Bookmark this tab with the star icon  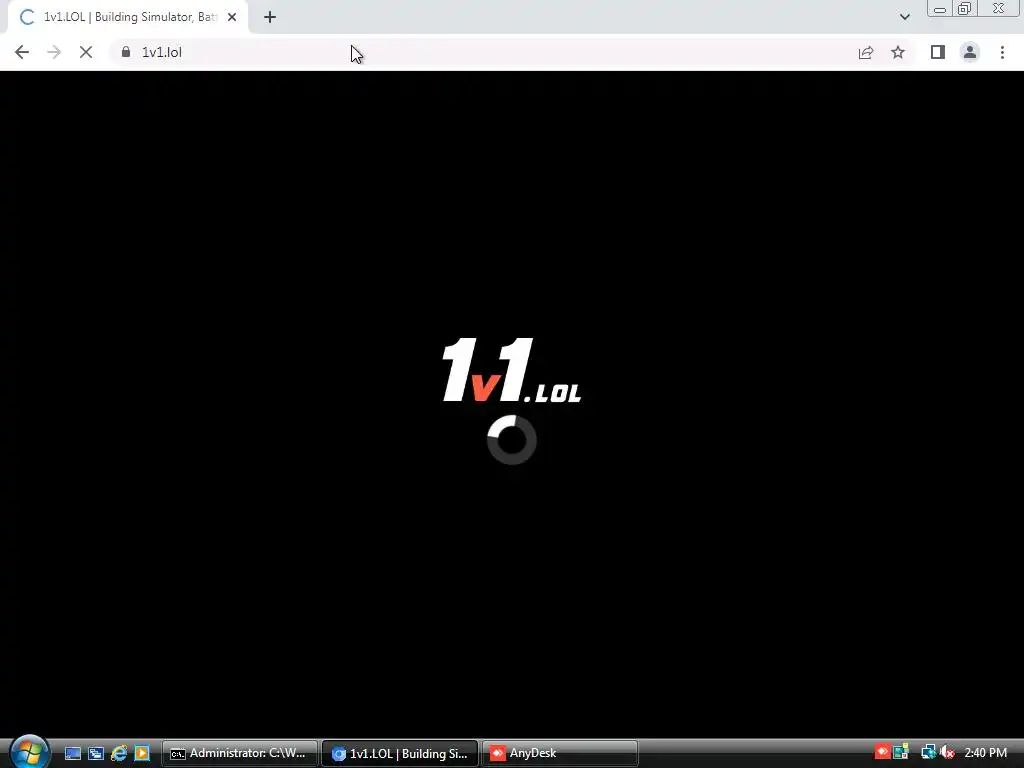(x=898, y=52)
